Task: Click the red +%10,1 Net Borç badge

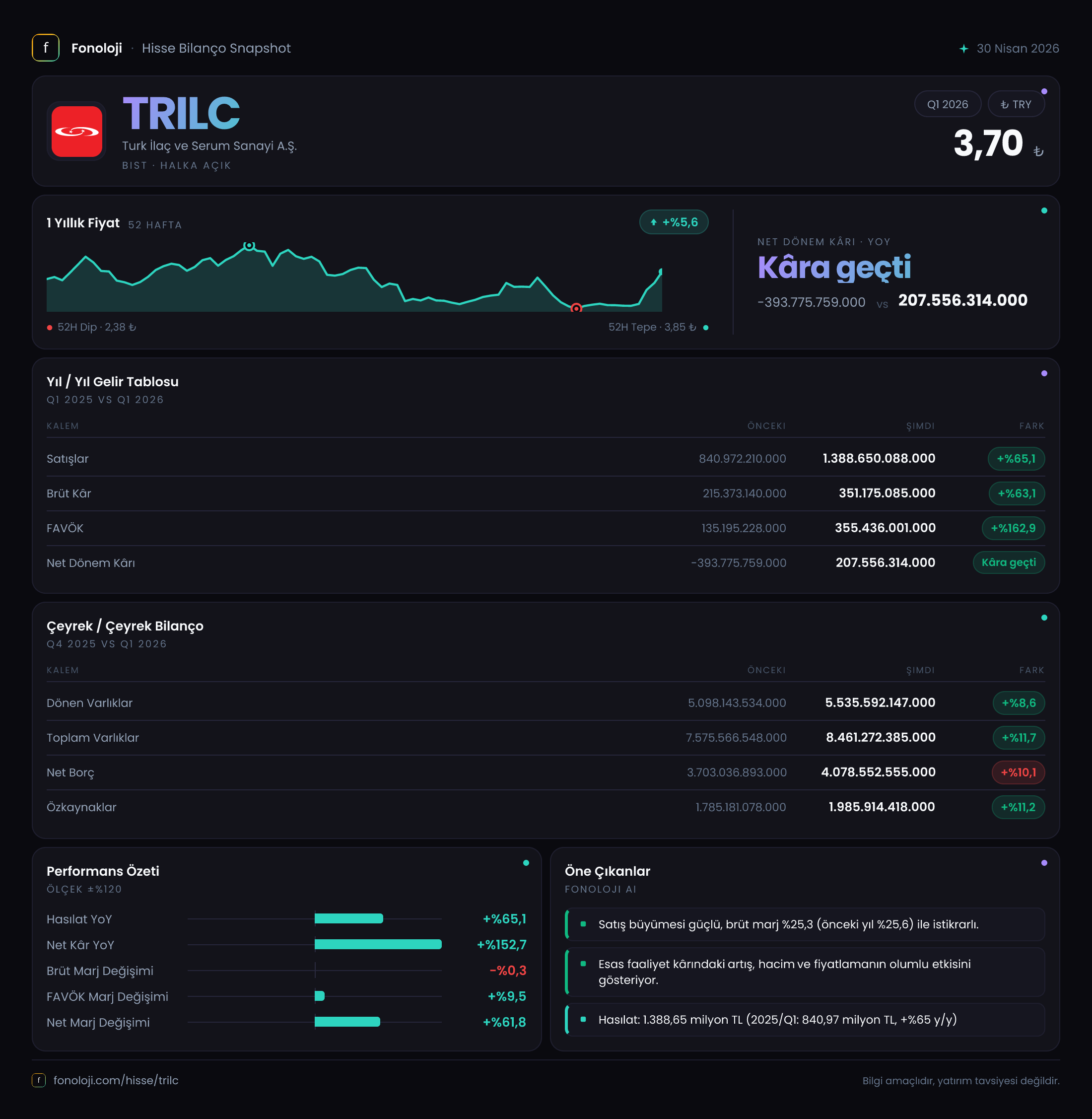Action: (x=1018, y=772)
